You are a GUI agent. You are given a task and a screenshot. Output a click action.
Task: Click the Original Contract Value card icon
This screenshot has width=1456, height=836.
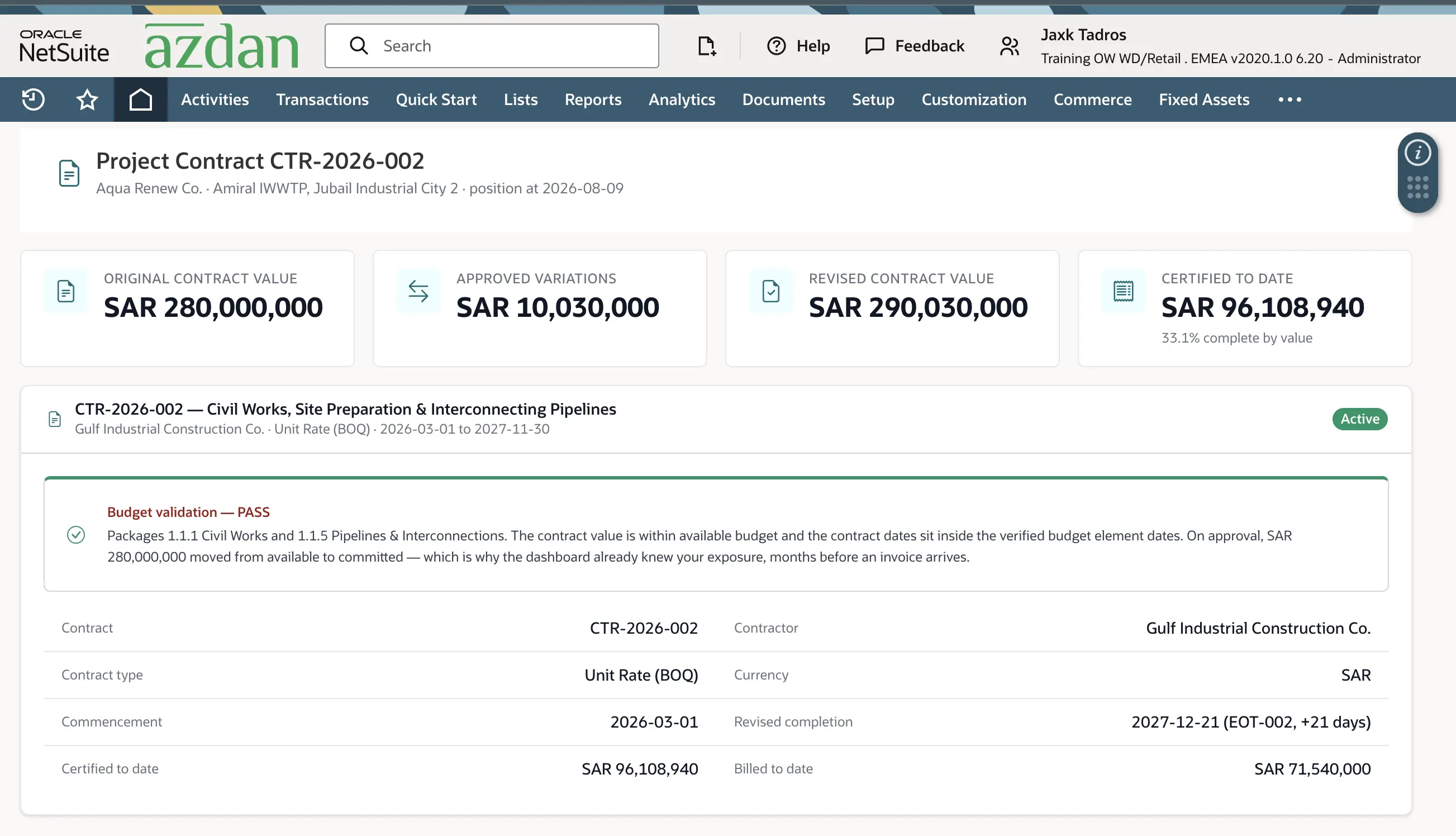coord(66,291)
